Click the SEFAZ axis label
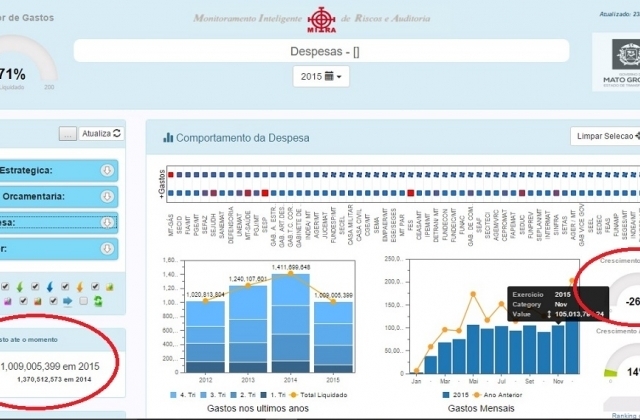The image size is (640, 420). (205, 224)
